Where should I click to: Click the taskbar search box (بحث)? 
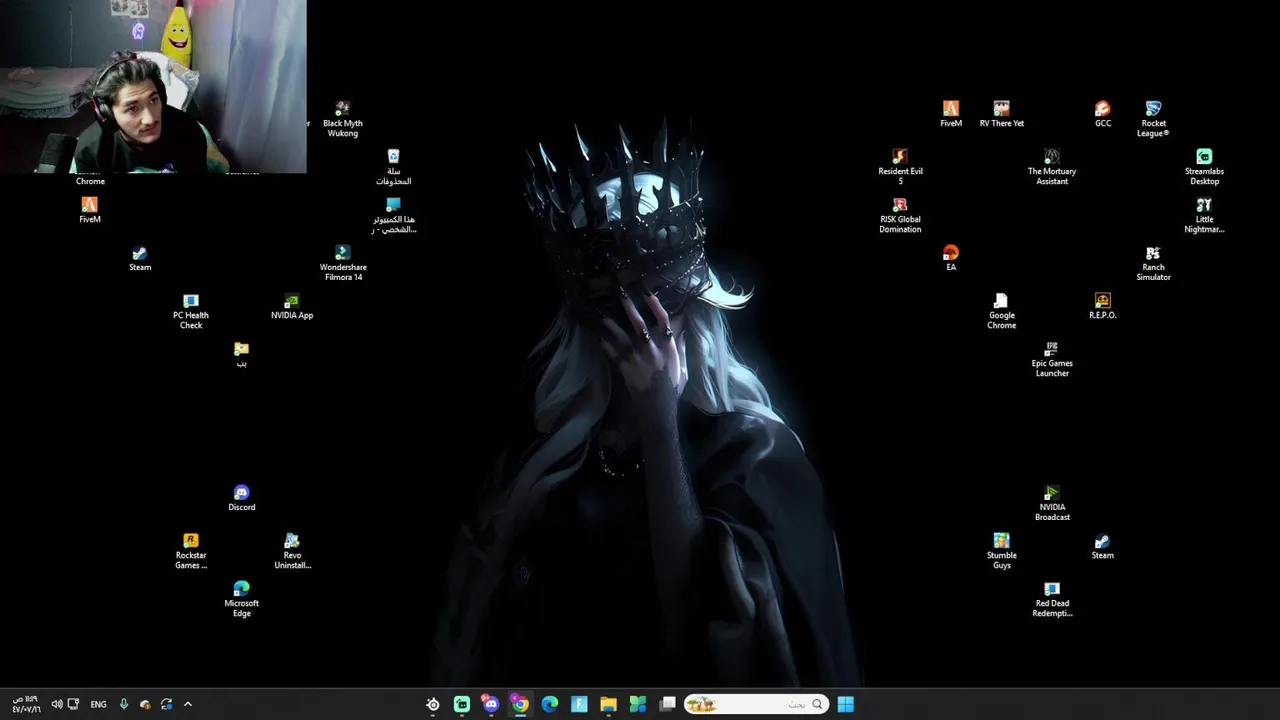pyautogui.click(x=756, y=704)
